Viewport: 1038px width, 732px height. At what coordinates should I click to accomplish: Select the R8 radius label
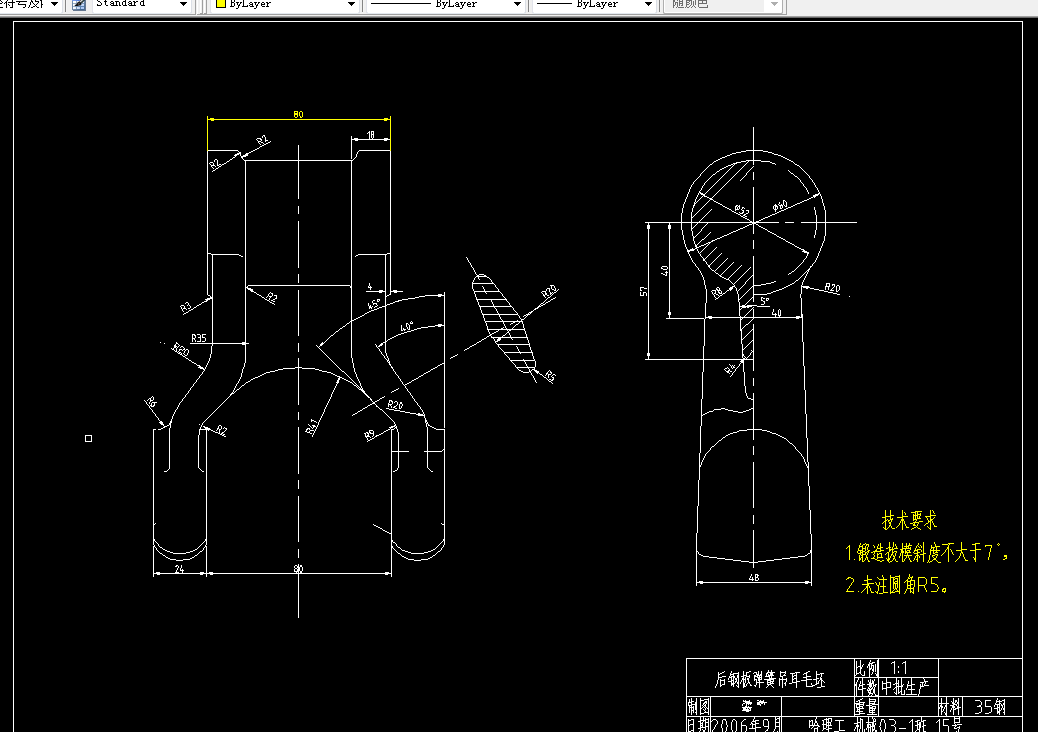click(718, 293)
